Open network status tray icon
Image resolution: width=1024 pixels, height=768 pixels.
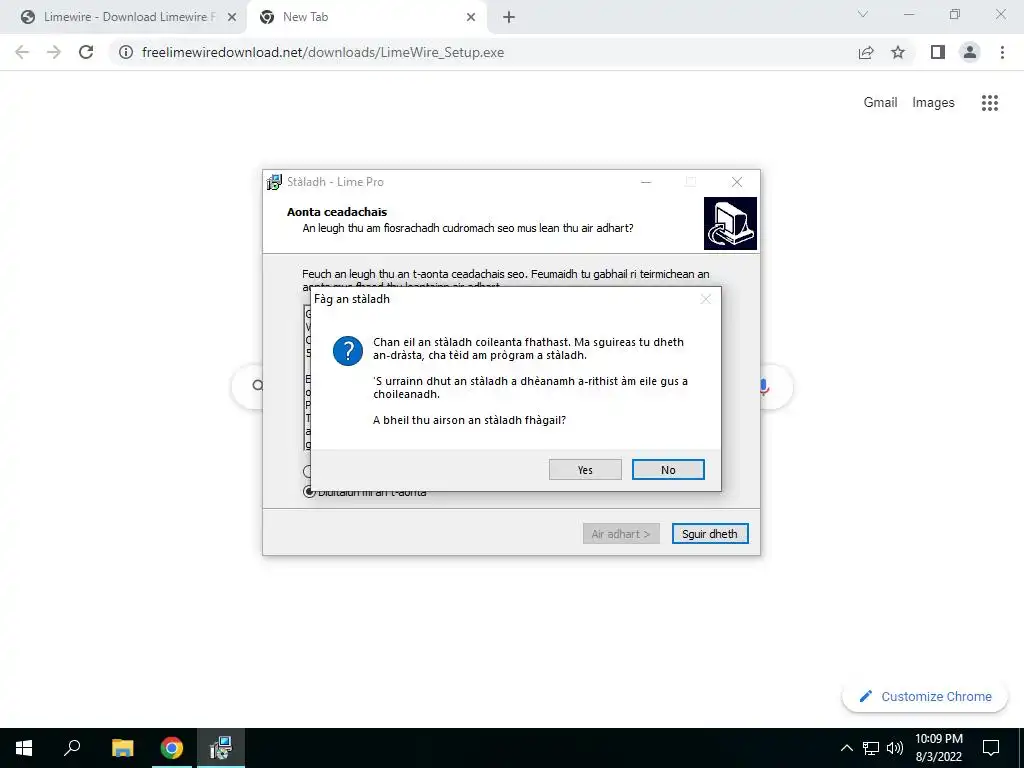point(871,748)
